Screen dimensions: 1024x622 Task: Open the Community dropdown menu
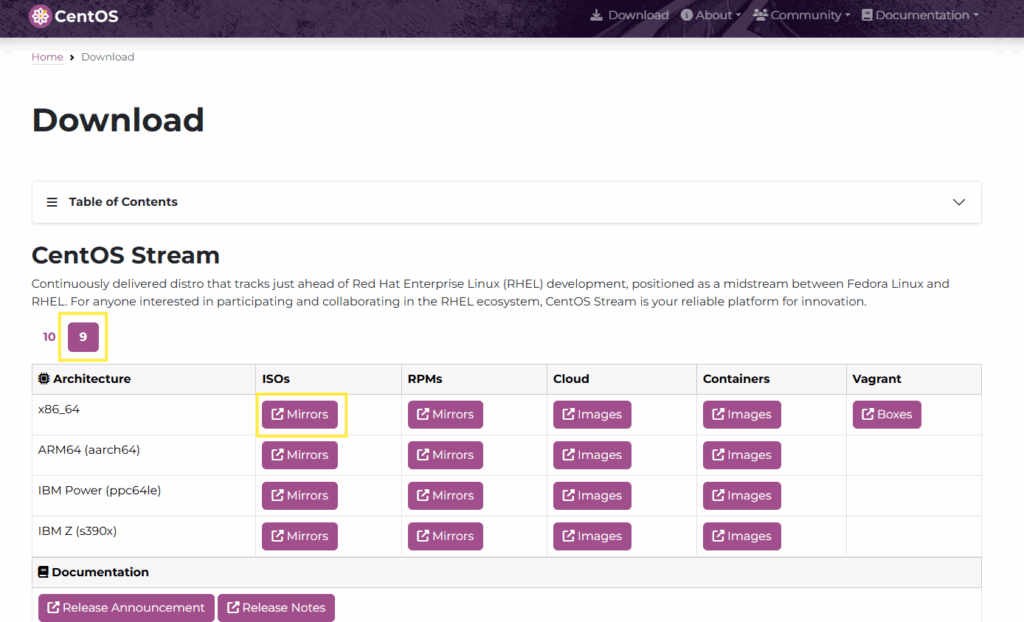pyautogui.click(x=801, y=15)
